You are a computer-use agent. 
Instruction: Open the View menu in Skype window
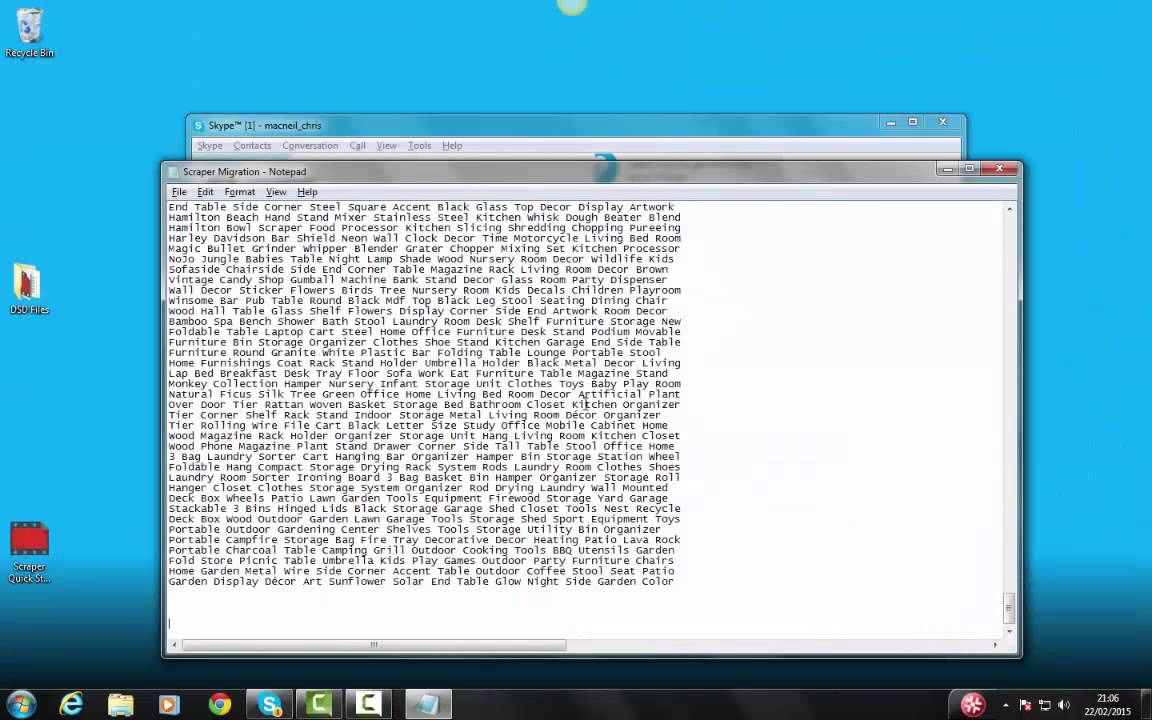[386, 145]
